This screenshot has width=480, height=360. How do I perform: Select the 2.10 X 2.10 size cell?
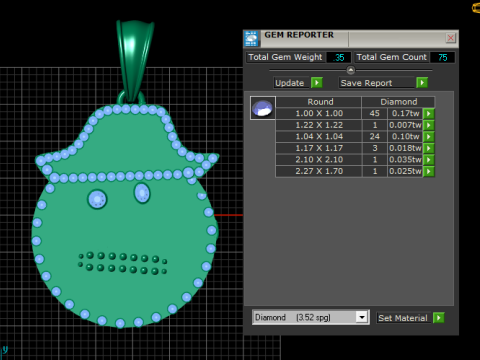pyautogui.click(x=319, y=160)
